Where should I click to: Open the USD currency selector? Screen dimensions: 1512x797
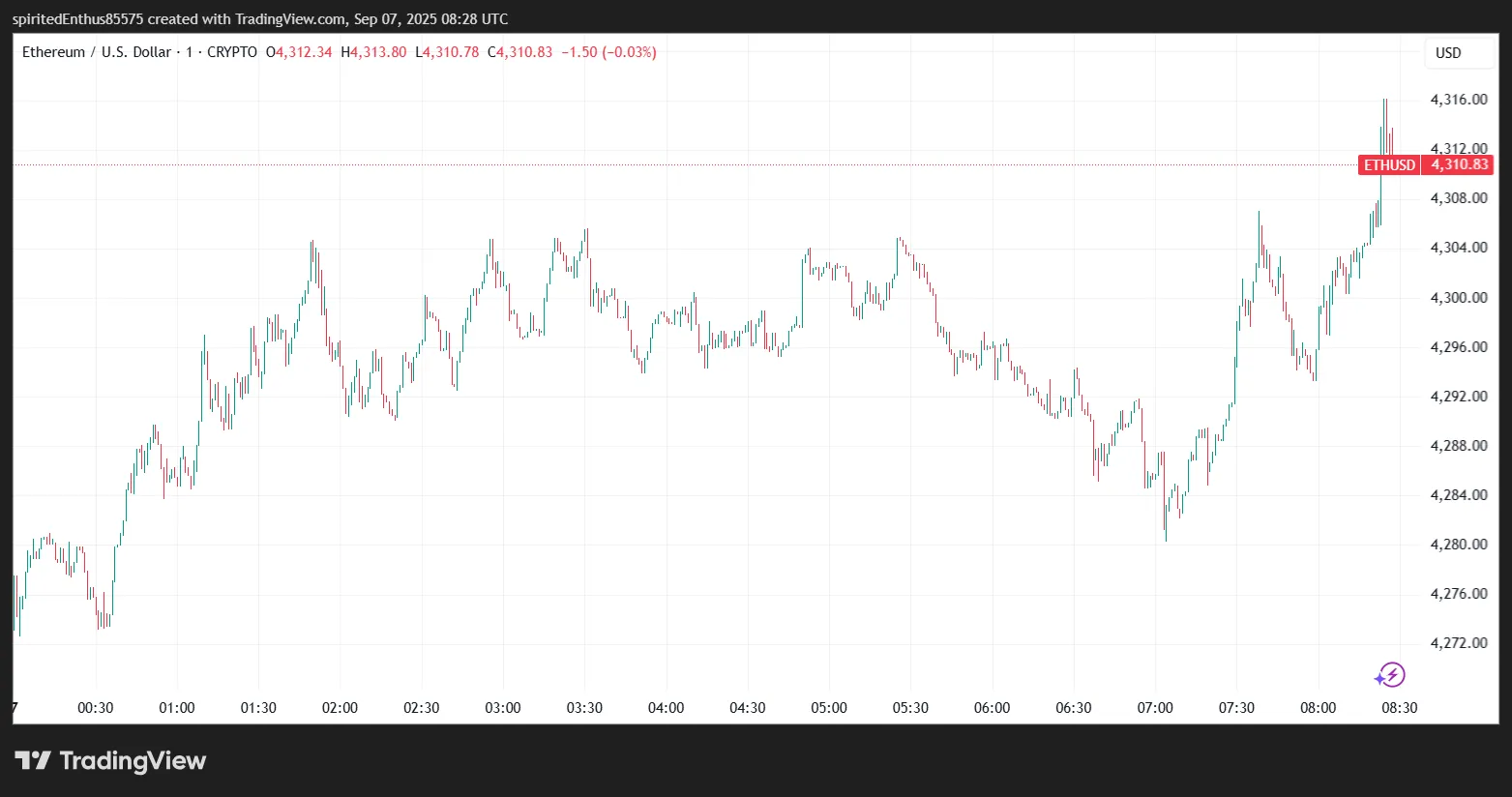point(1447,53)
